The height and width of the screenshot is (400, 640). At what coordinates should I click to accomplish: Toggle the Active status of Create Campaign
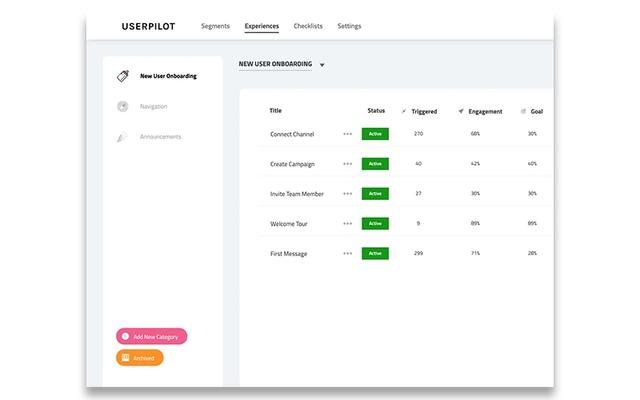click(375, 164)
